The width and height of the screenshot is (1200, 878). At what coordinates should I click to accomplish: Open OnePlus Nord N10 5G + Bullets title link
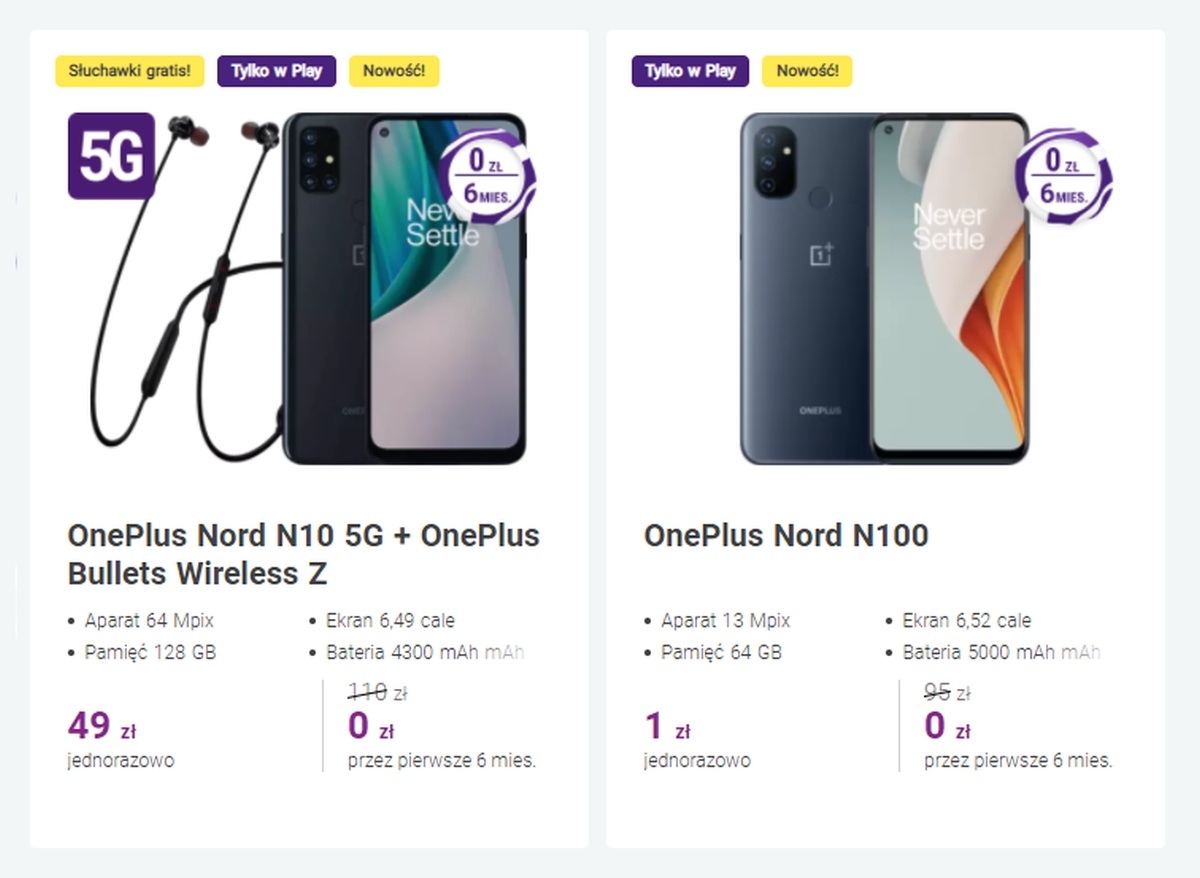coord(303,554)
